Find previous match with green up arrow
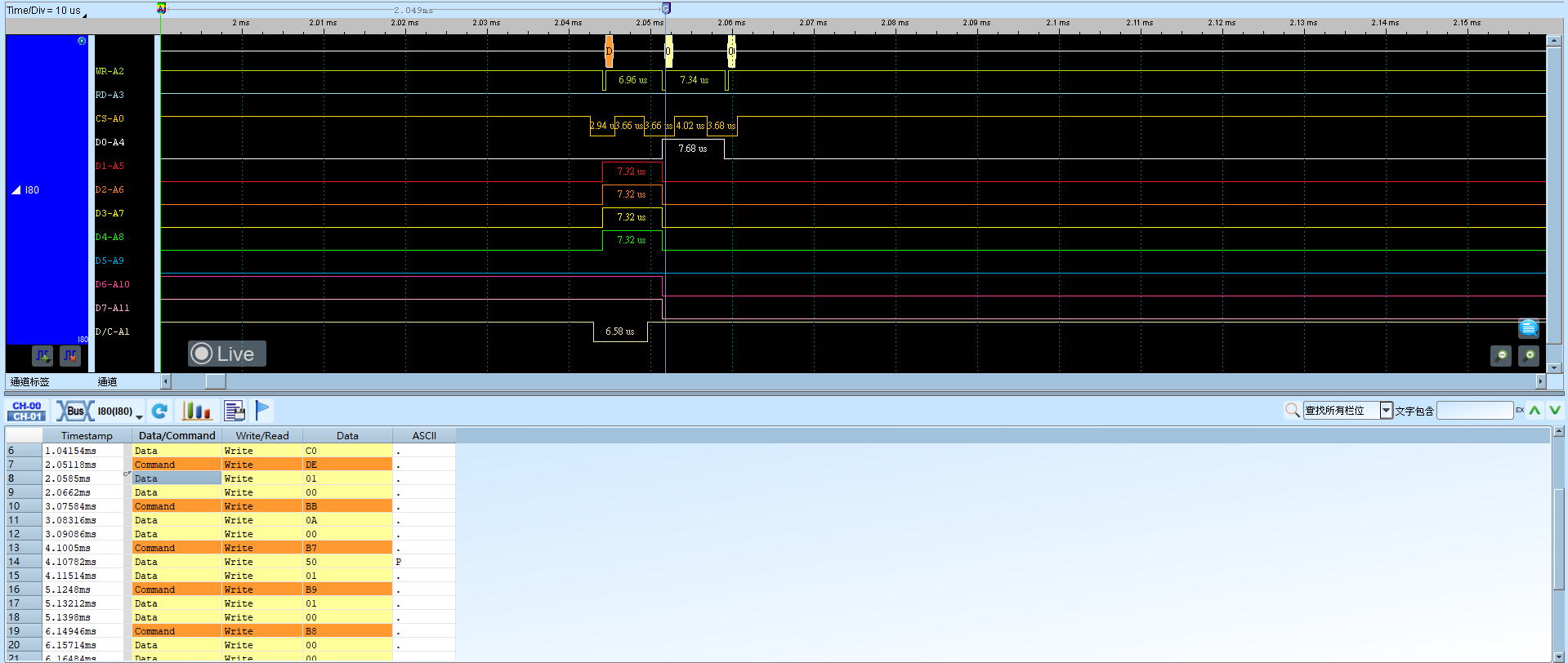Screen dimensions: 1568x663 (x=1535, y=411)
